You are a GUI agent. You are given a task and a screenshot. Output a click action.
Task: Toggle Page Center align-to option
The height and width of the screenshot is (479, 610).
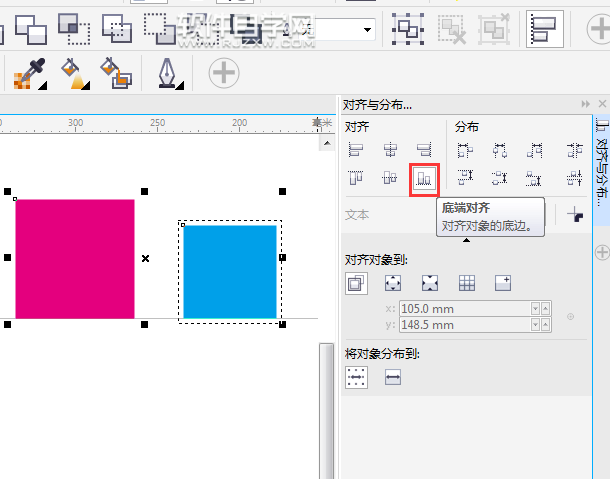click(430, 283)
